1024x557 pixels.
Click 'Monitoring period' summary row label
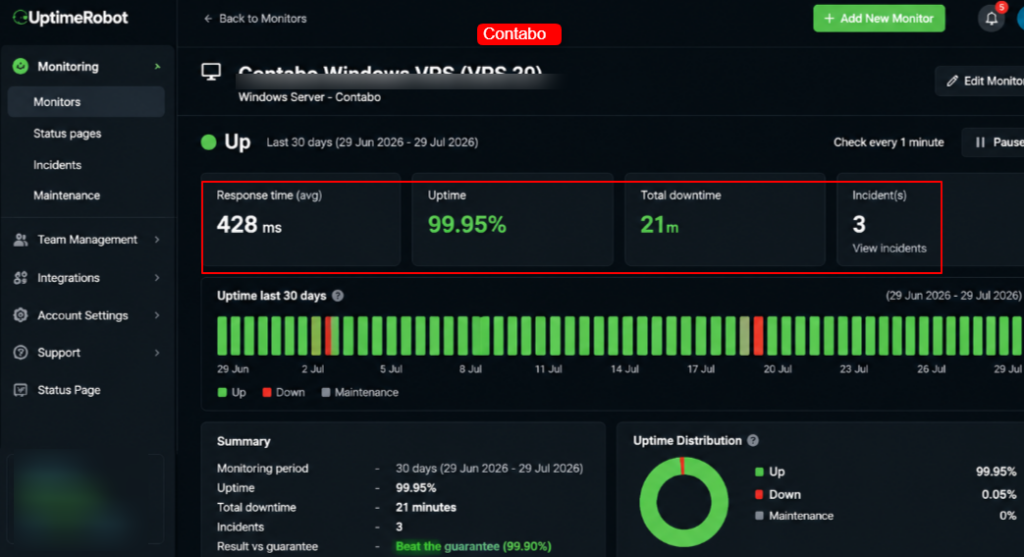click(263, 468)
